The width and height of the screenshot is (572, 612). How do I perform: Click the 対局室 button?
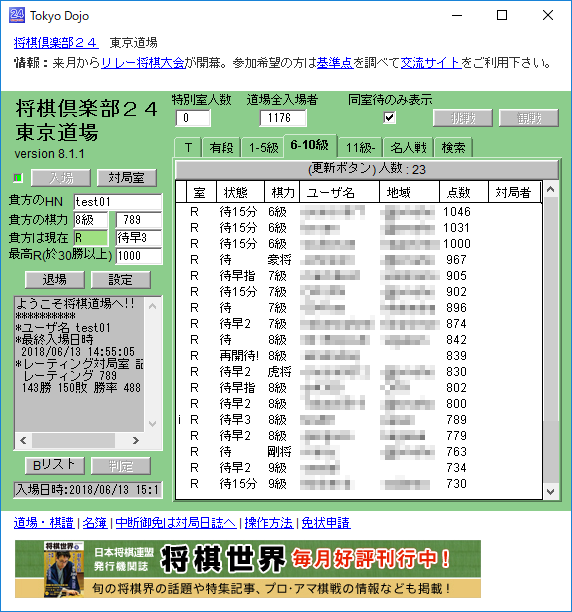pos(127,178)
